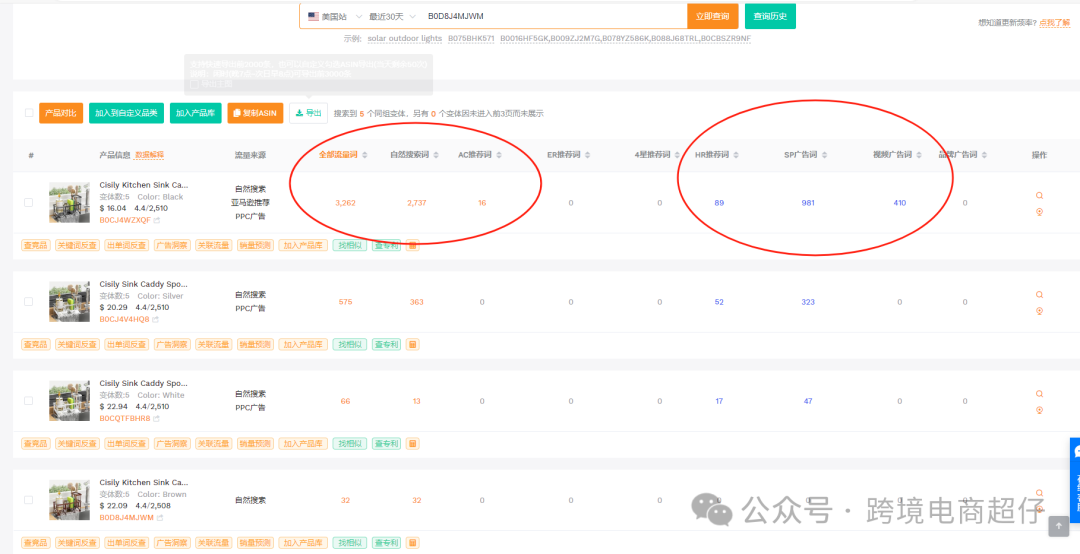The image size is (1080, 554).
Task: Click the 立即查询 search button
Action: point(713,16)
